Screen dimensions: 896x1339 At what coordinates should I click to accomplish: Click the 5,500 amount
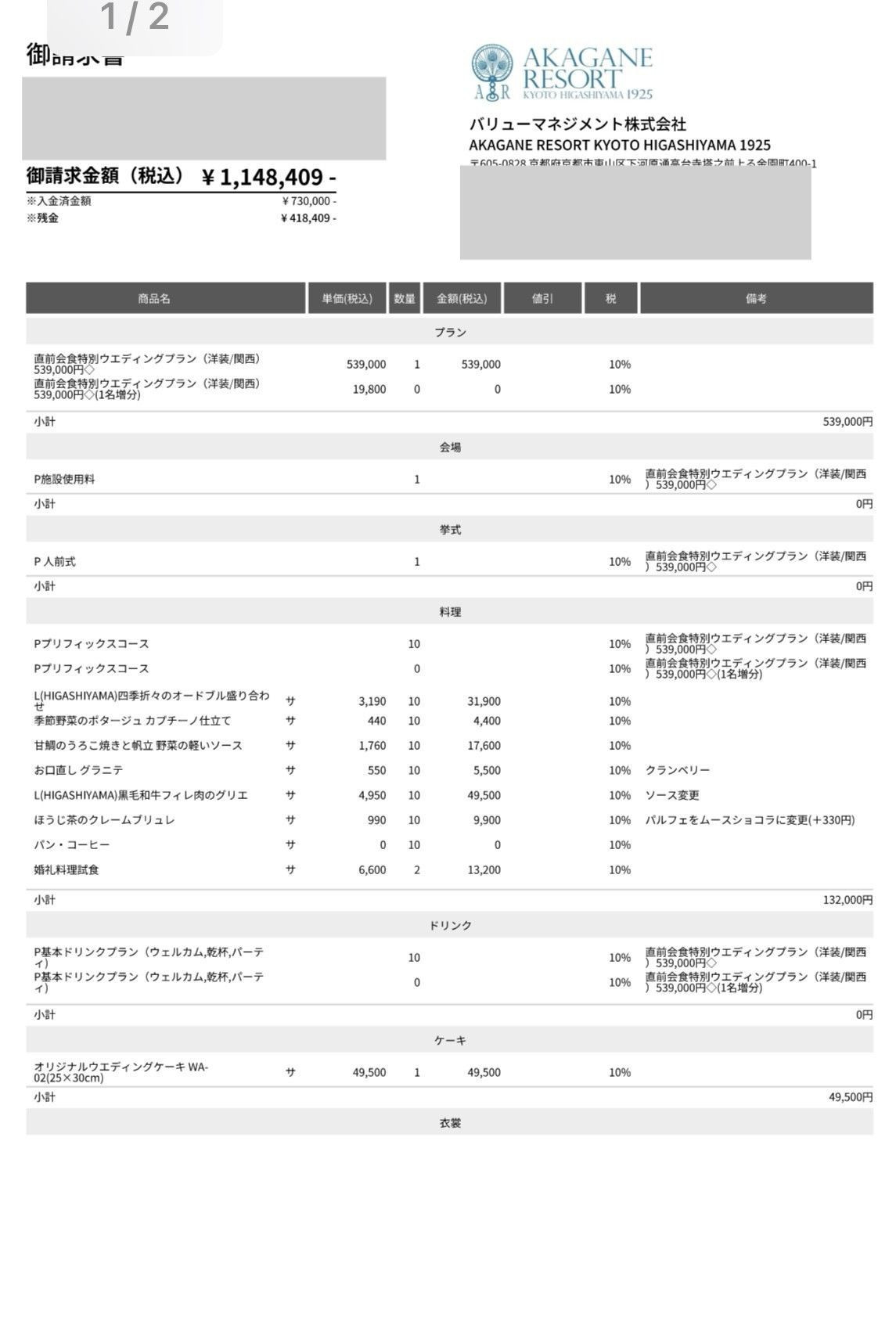pos(487,771)
